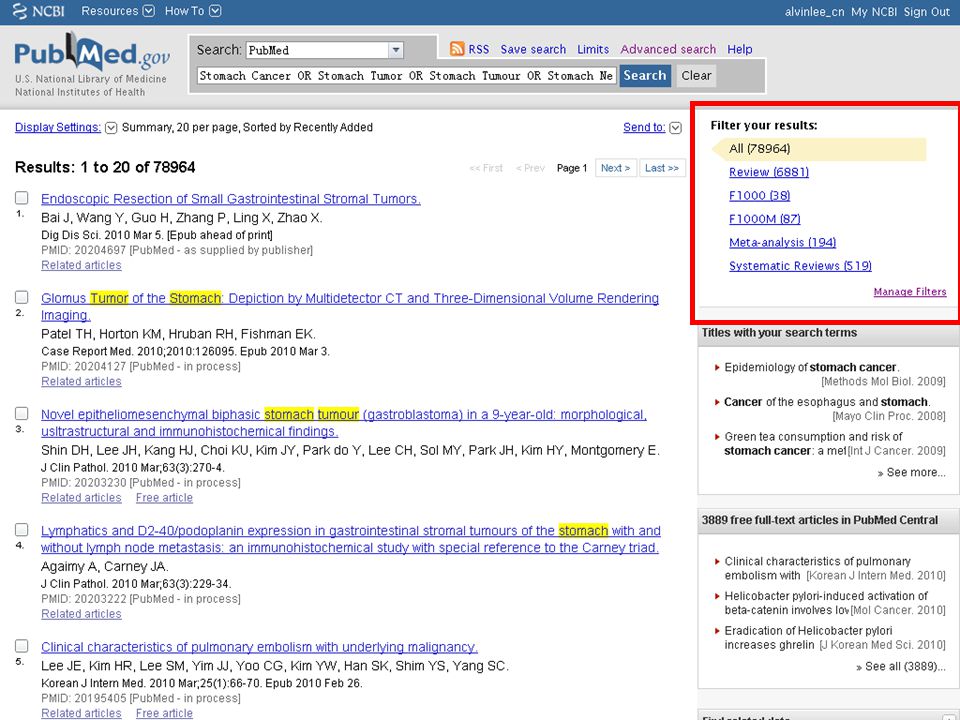Filter results by F1000M (87)
Screen dimensions: 960x720
(x=765, y=219)
